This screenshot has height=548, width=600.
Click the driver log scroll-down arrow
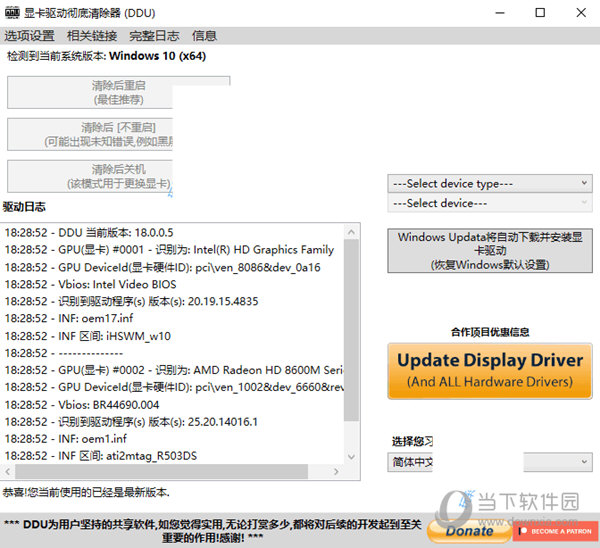point(351,457)
